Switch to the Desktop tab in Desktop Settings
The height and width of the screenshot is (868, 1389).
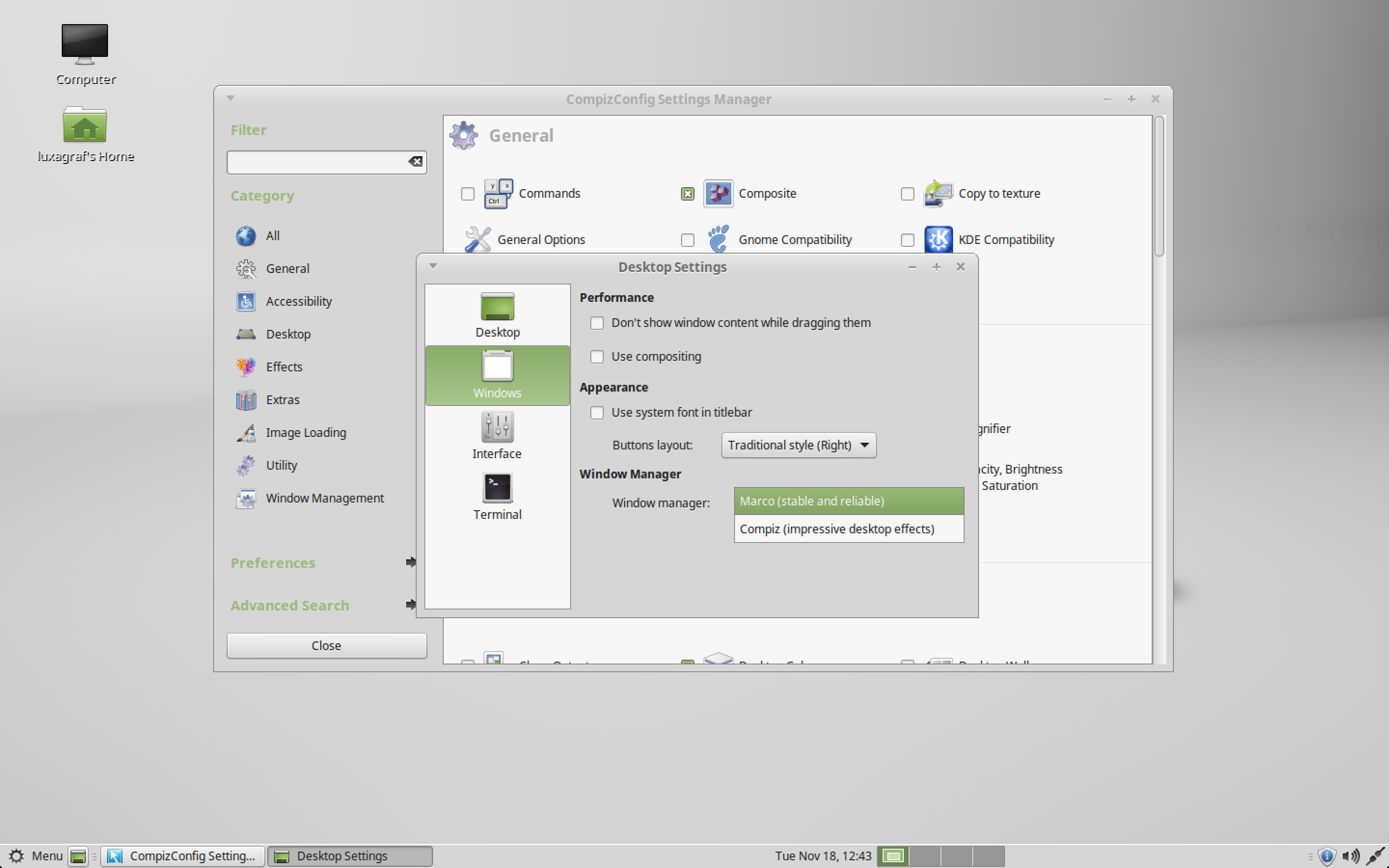click(497, 315)
